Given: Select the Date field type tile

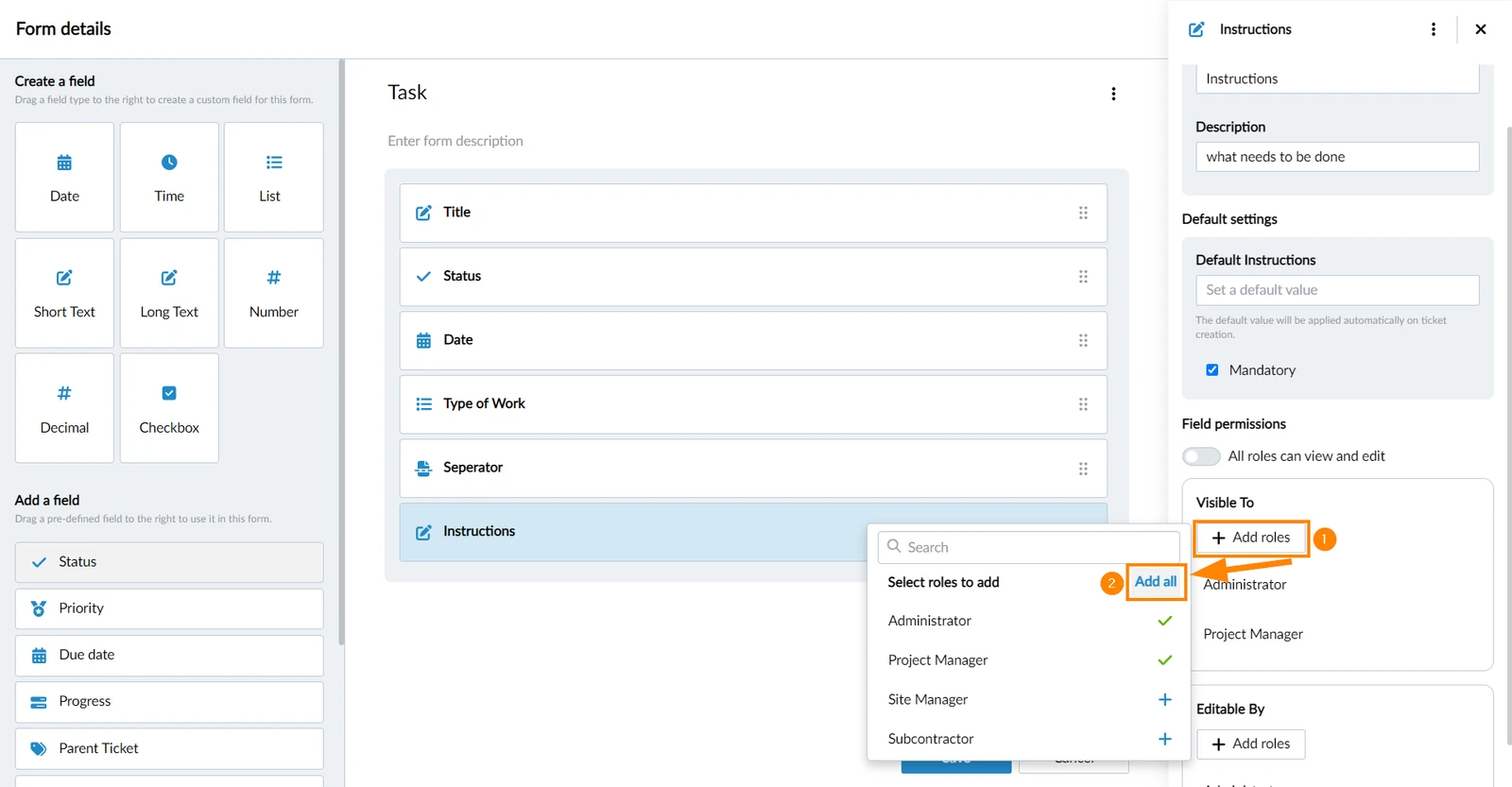Looking at the screenshot, I should [x=64, y=177].
